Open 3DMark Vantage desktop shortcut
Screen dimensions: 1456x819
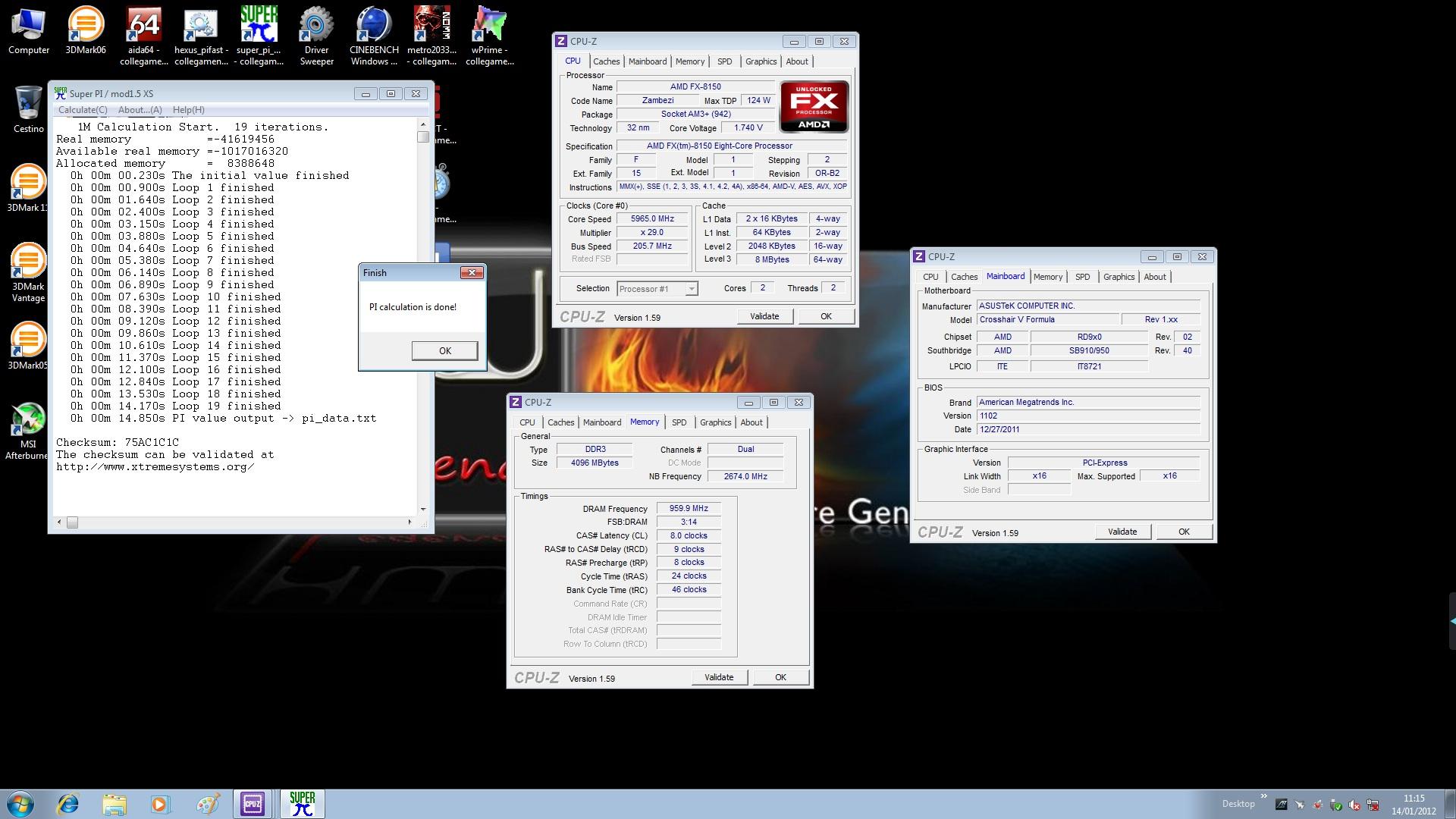28,273
